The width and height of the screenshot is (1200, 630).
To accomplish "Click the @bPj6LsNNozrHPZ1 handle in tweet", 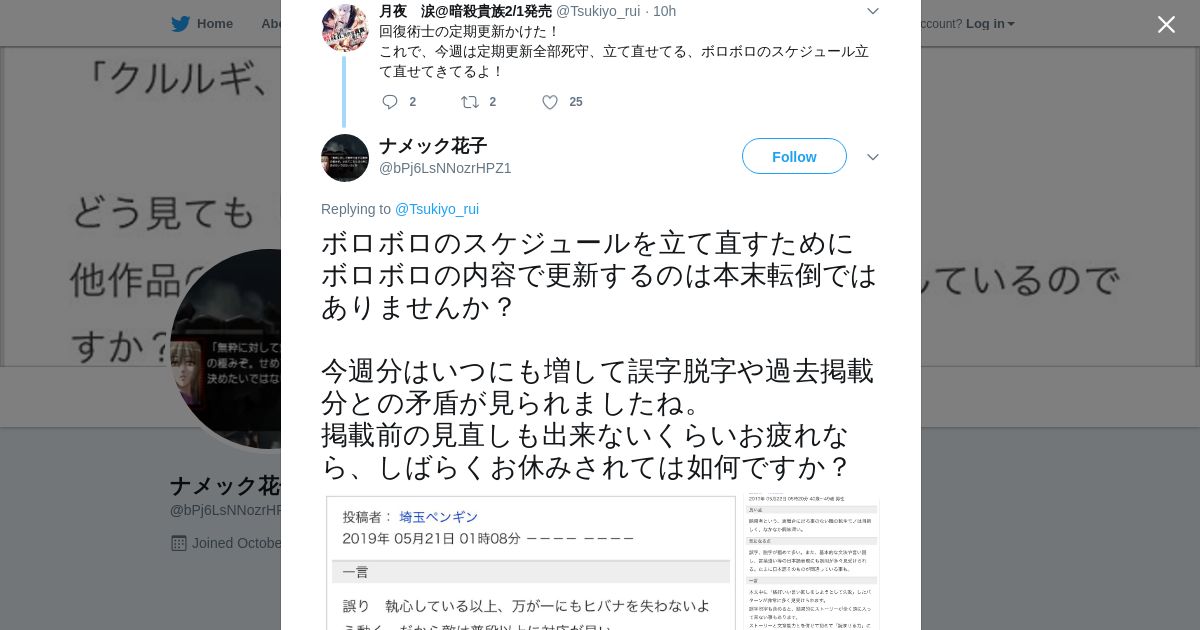I will click(445, 168).
